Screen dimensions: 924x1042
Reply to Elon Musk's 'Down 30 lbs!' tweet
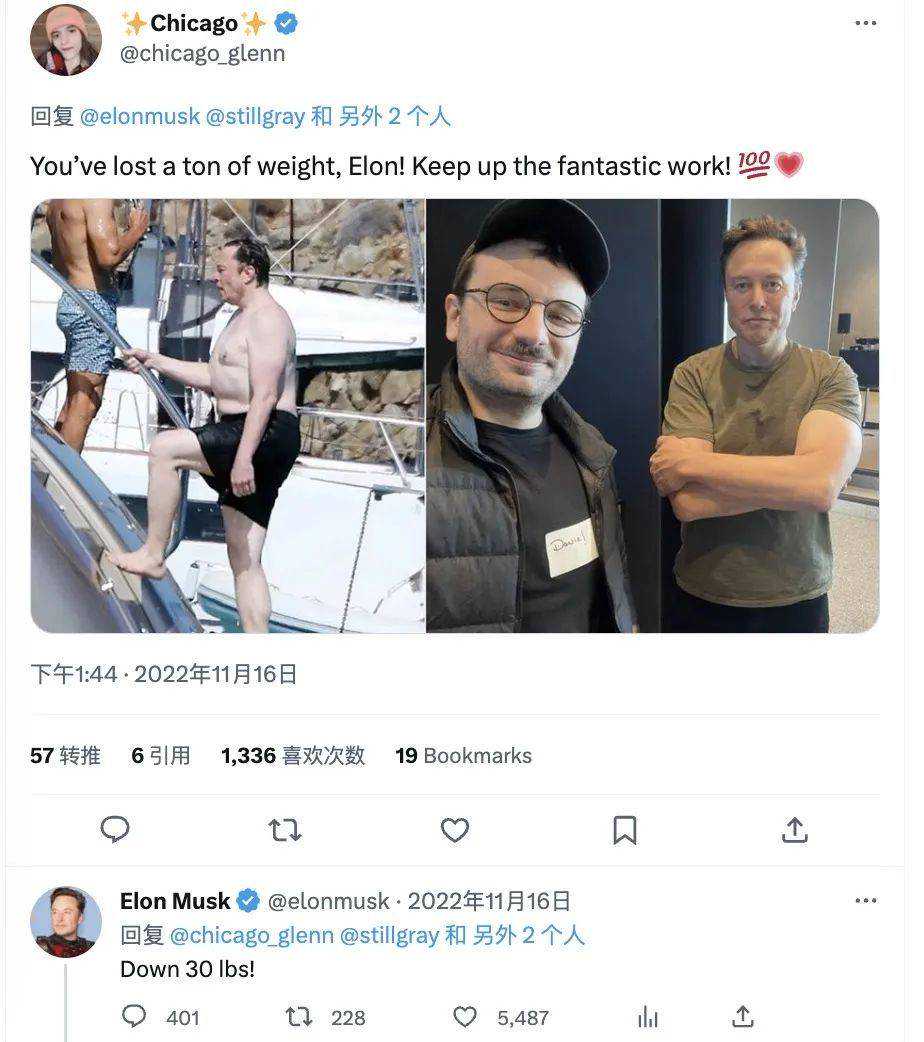134,1017
